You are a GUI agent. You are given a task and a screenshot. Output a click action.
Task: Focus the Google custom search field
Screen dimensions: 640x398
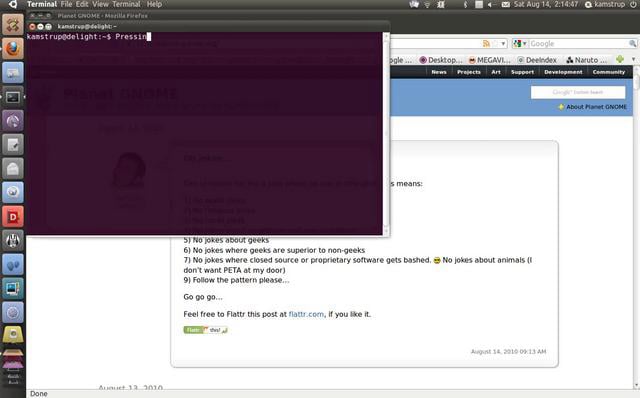point(578,92)
